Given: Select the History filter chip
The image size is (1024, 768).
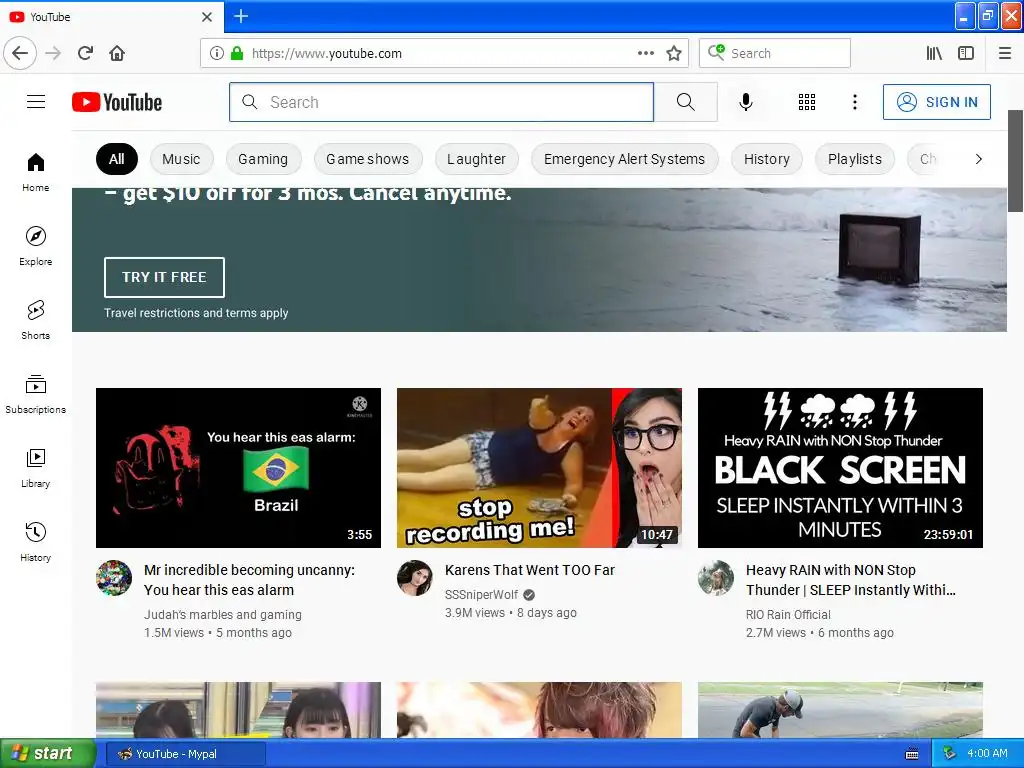Looking at the screenshot, I should [x=767, y=159].
